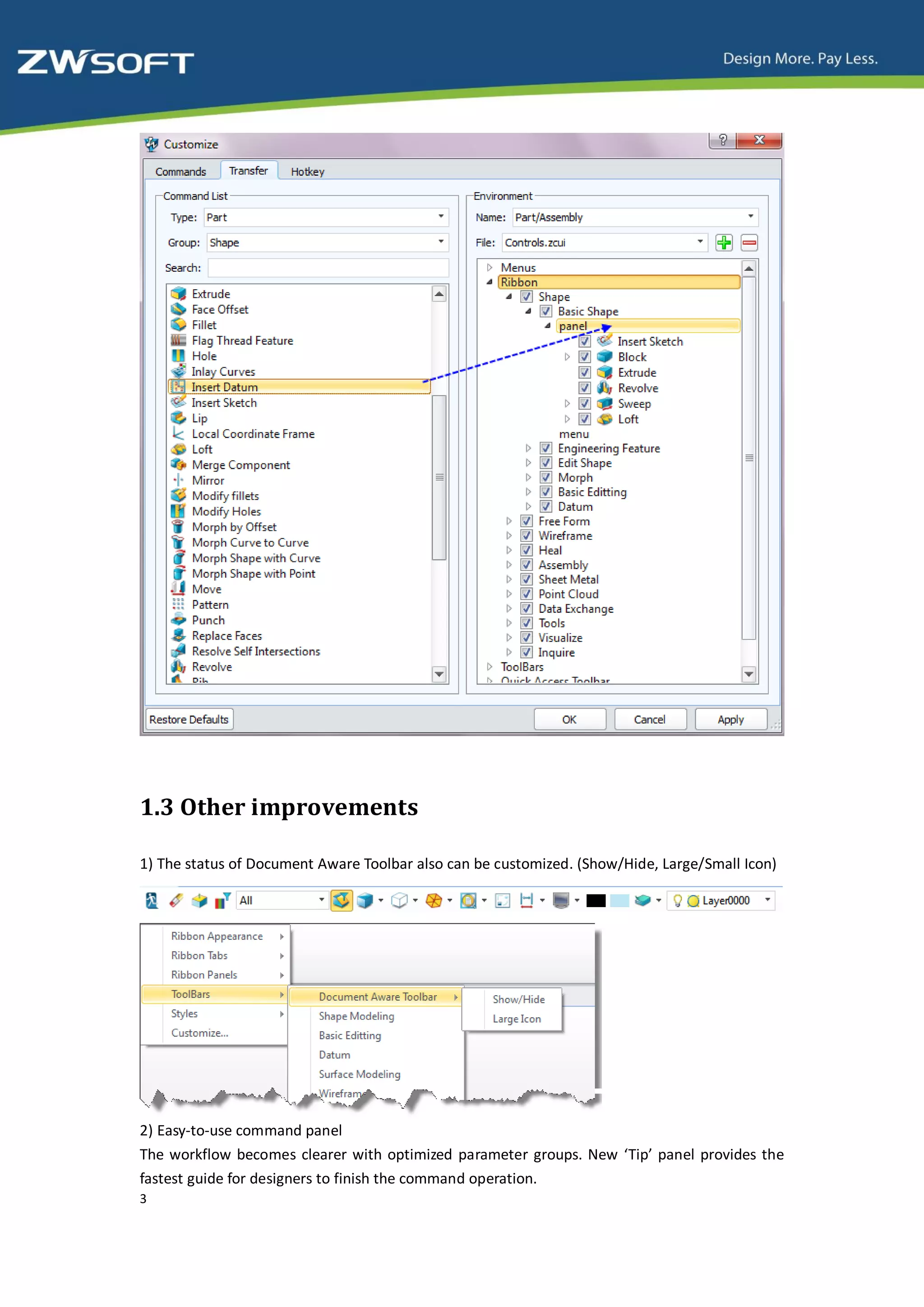Expand the Wireframe tree node
Image resolution: width=924 pixels, height=1307 pixels.
(x=508, y=536)
